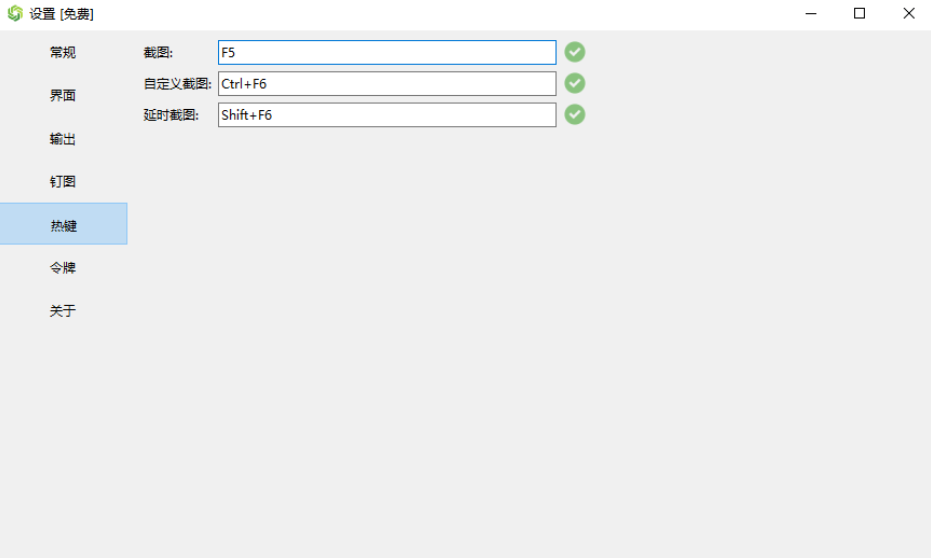The height and width of the screenshot is (558, 931).
Task: Click the 自定义截图 field showing Ctrl+F6
Action: (386, 83)
